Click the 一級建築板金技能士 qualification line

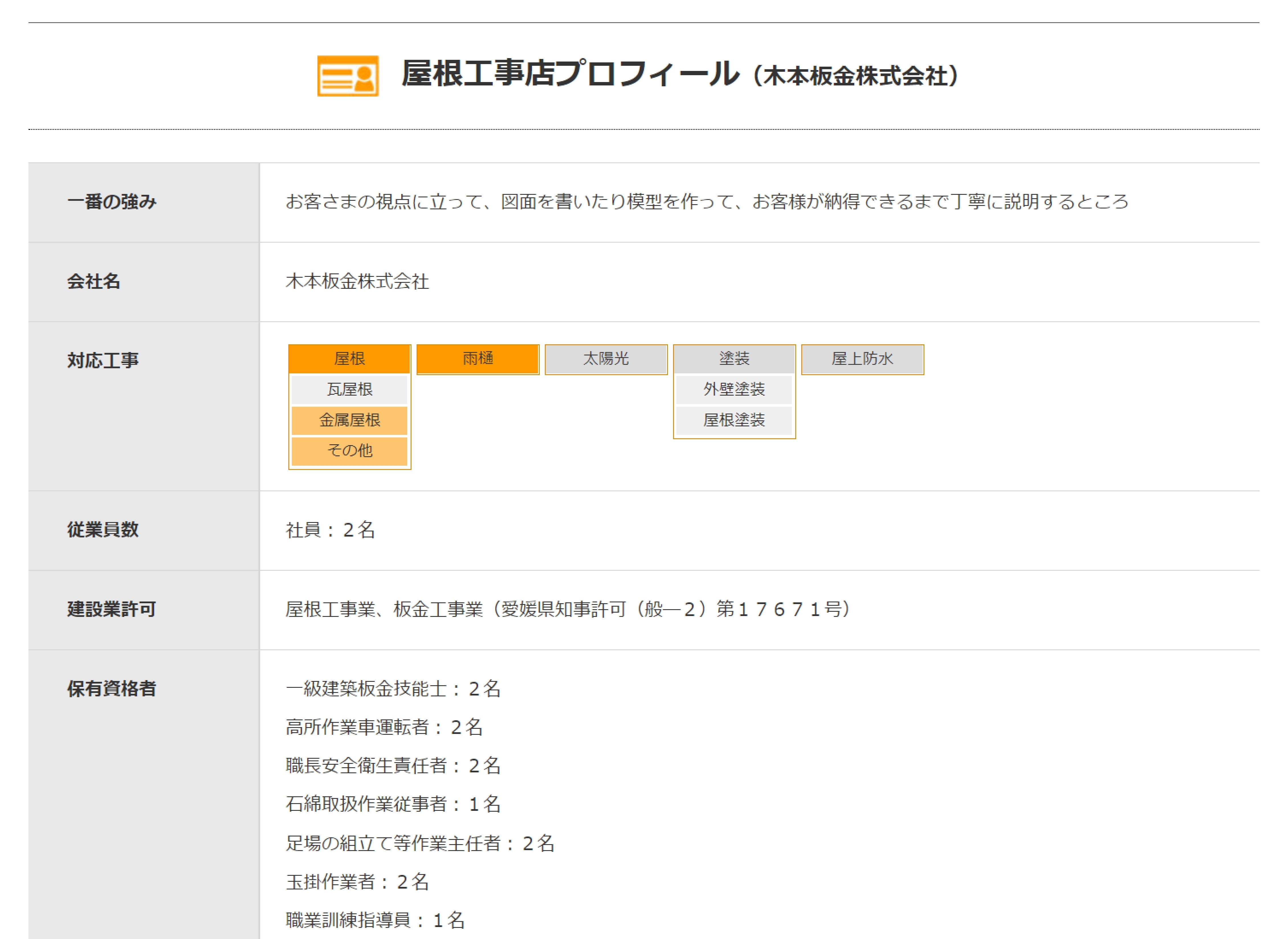click(393, 689)
